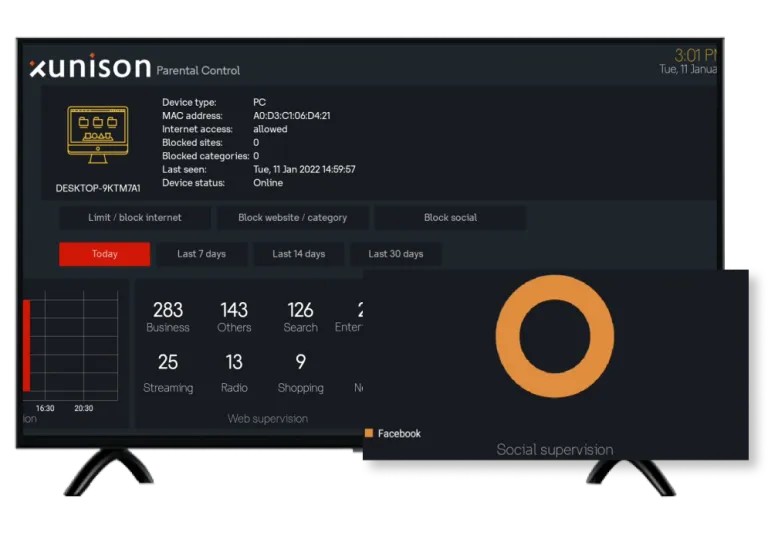Switch to the Today tab
This screenshot has width=768, height=540.
tap(104, 254)
